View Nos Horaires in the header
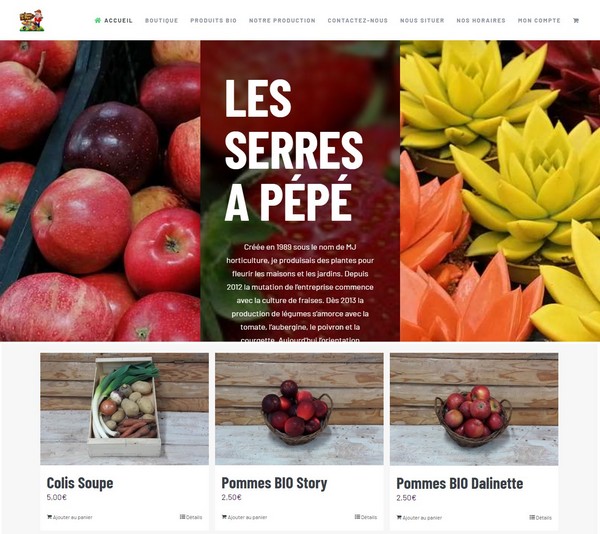600x534 pixels. [x=481, y=20]
